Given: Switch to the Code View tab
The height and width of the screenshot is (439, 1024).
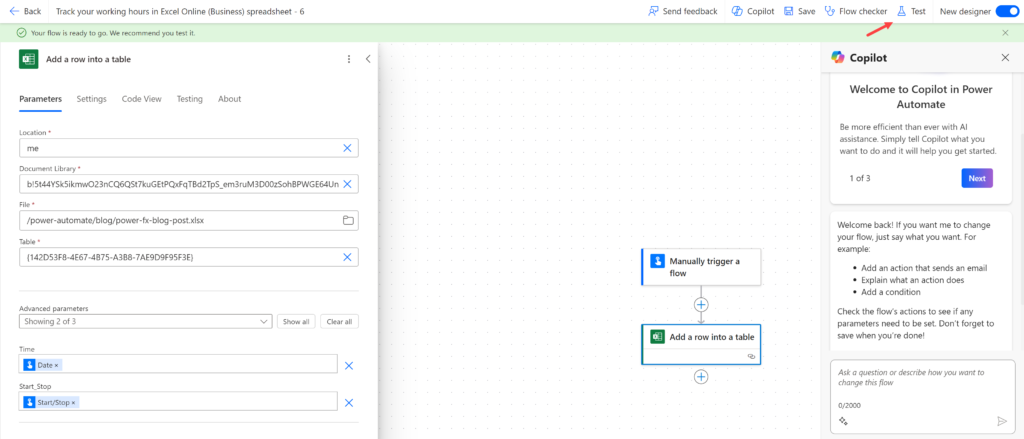Looking at the screenshot, I should pos(142,99).
